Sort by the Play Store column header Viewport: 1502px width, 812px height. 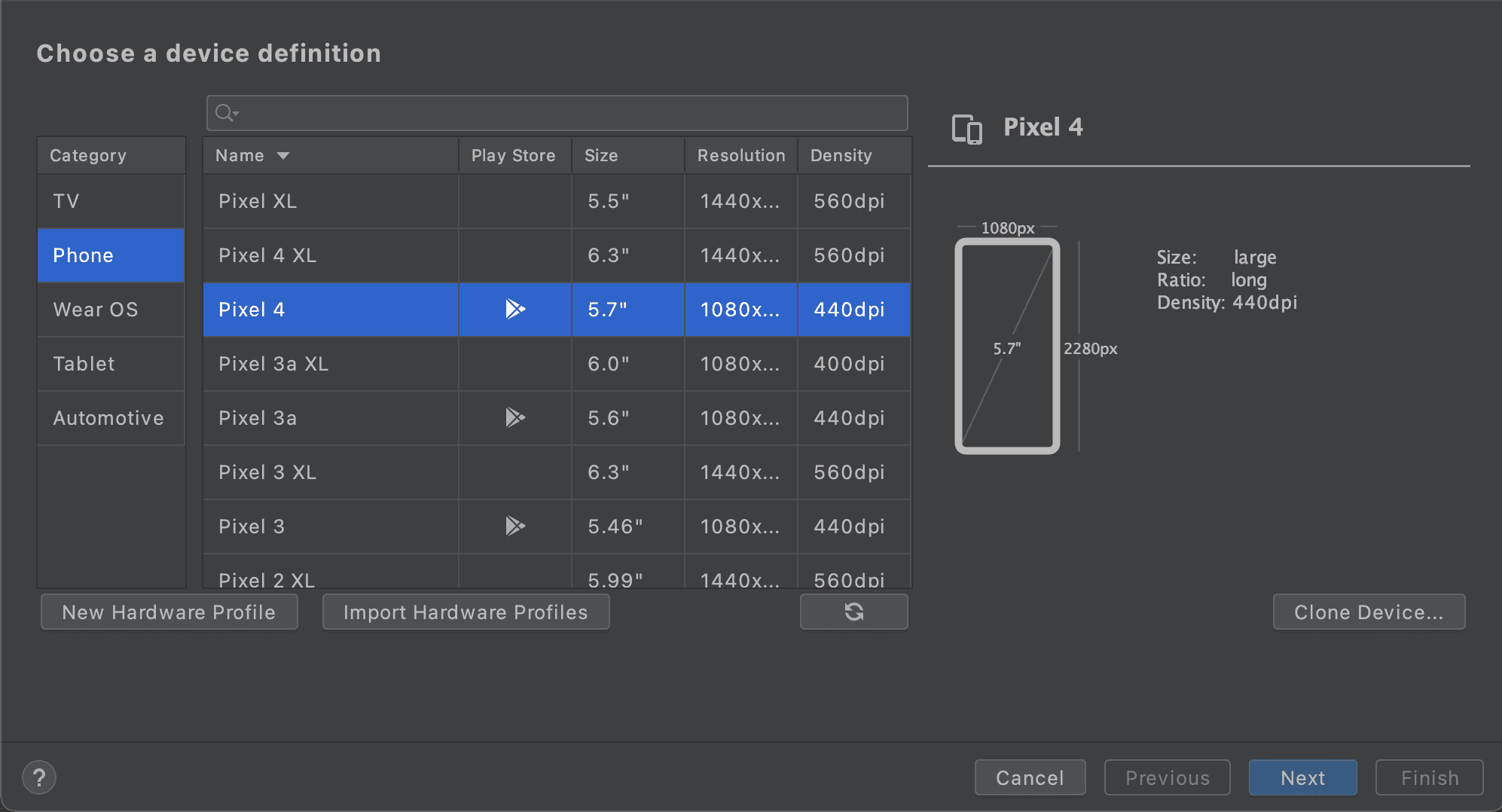click(515, 155)
